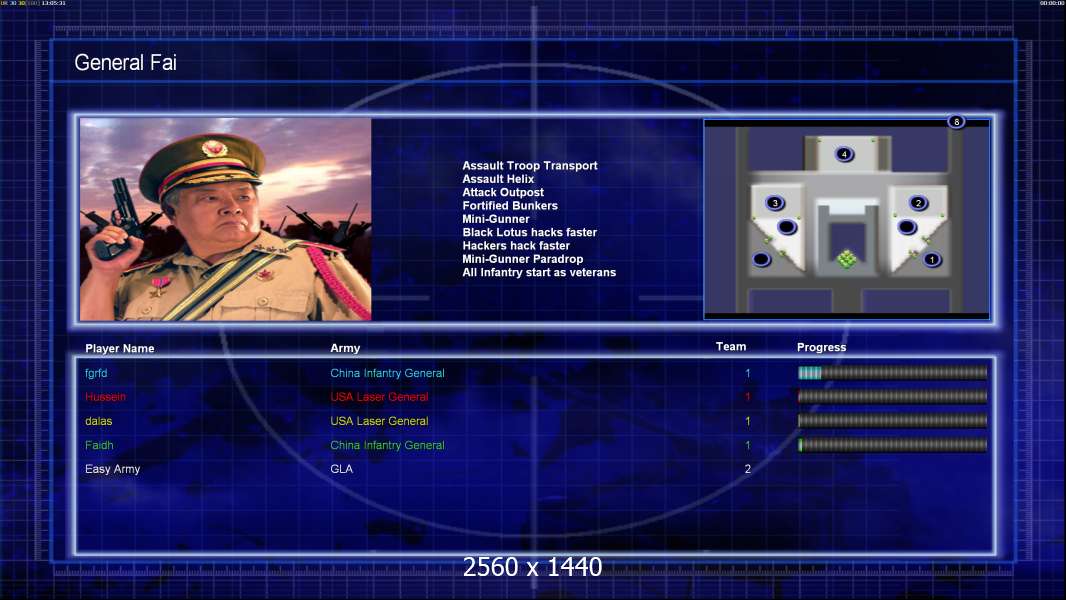This screenshot has width=1066, height=600.
Task: Click start position marker 2 on the minimap
Action: pos(918,202)
